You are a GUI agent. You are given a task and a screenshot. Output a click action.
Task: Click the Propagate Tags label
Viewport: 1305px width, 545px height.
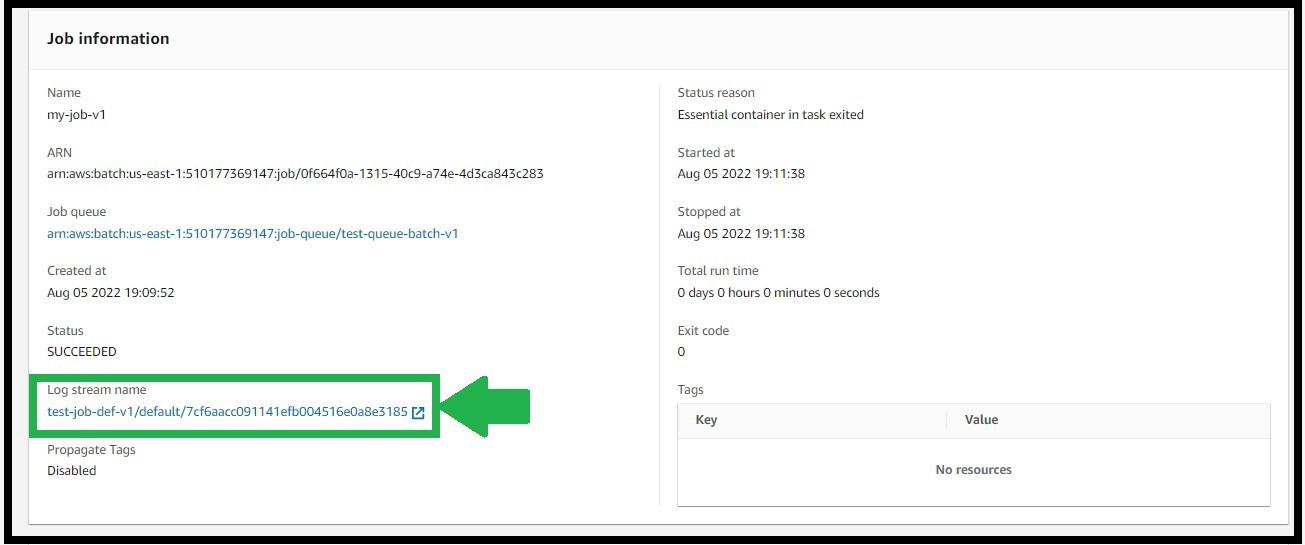(x=91, y=450)
